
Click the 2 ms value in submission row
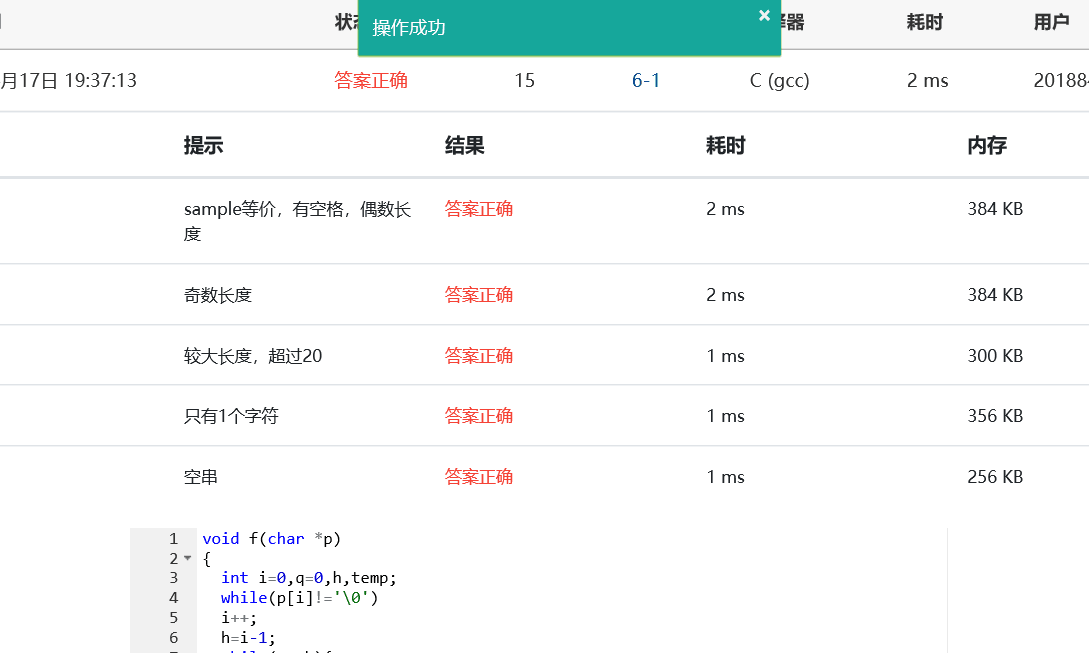(927, 81)
